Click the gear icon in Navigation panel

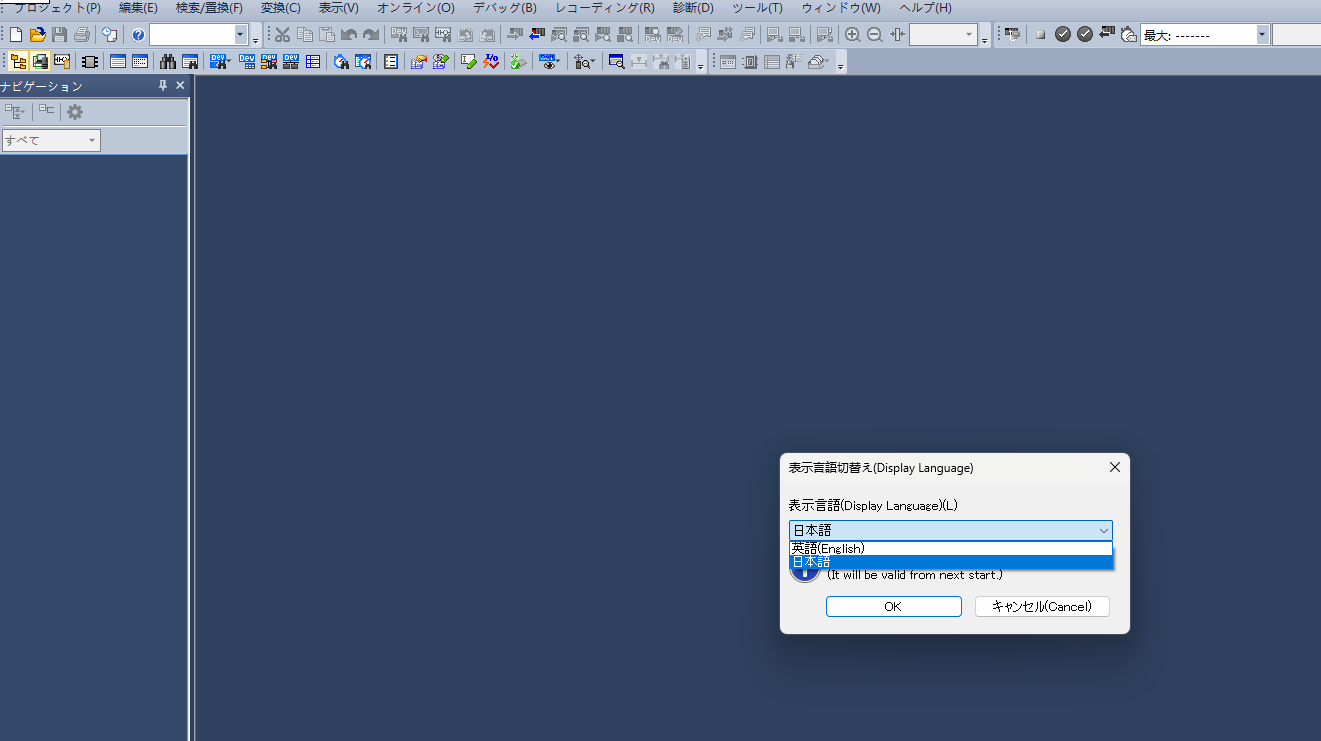[75, 112]
